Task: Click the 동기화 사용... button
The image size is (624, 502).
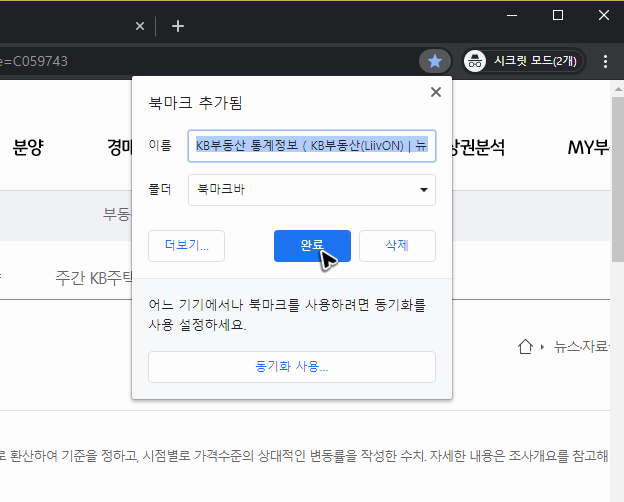Action: click(x=292, y=367)
